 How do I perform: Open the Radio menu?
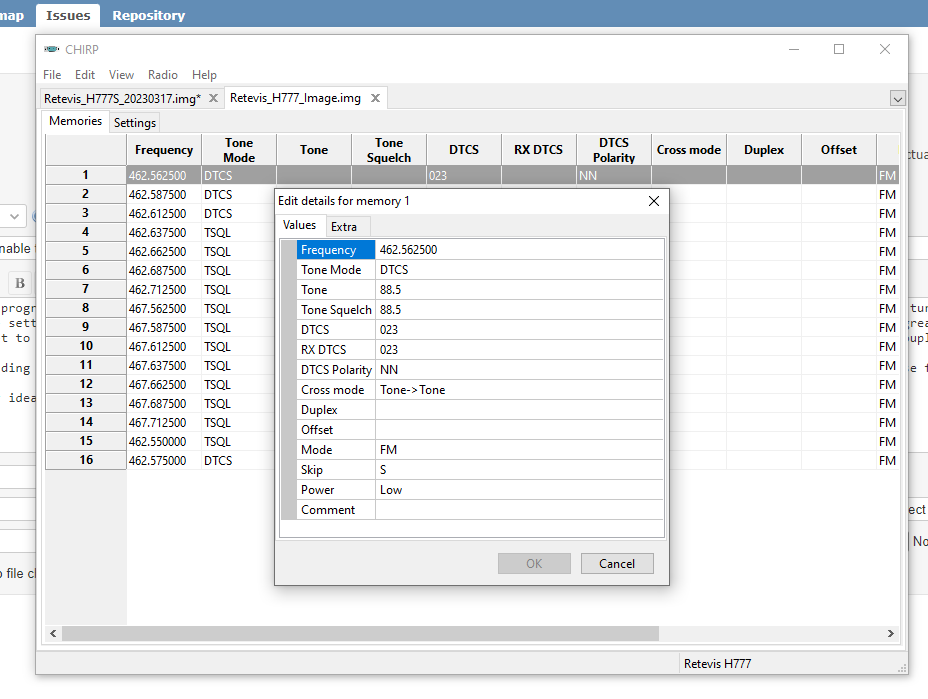coord(163,75)
